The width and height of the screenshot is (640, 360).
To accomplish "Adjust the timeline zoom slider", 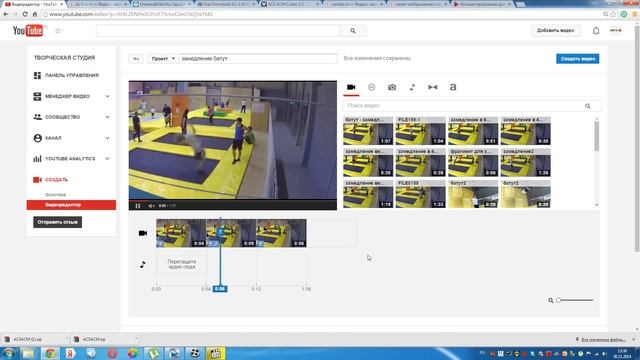I will [575, 300].
